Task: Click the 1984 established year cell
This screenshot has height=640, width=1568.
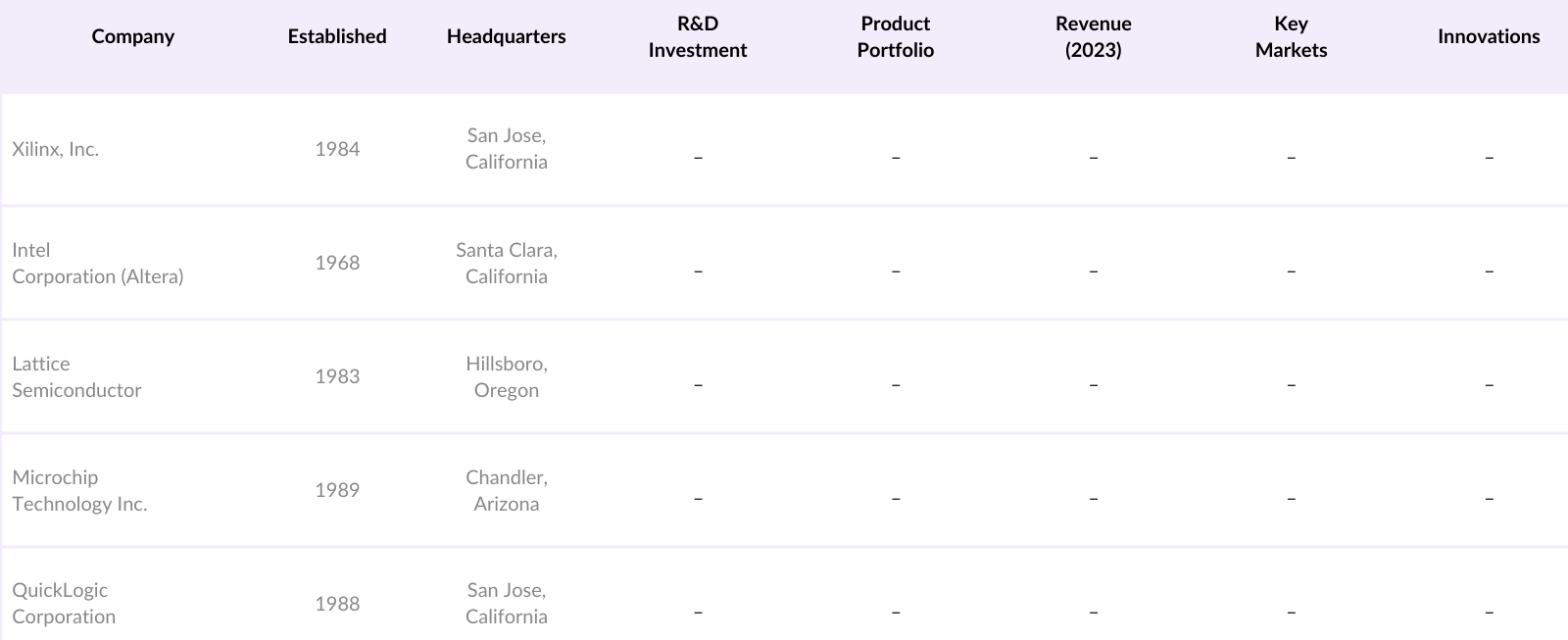Action: click(337, 149)
